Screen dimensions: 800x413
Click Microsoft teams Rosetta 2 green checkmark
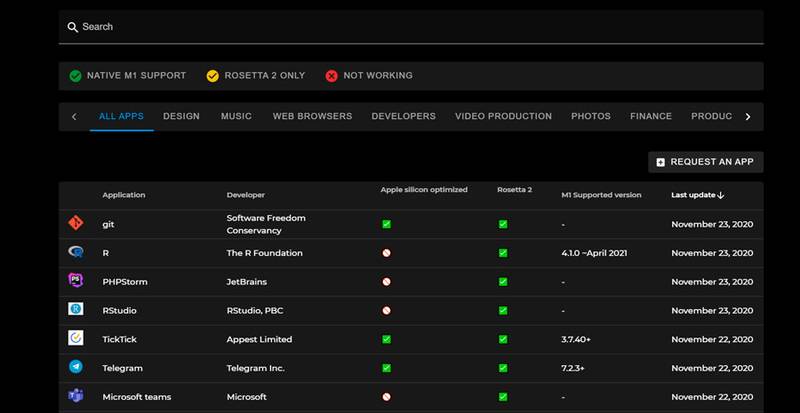coord(503,397)
